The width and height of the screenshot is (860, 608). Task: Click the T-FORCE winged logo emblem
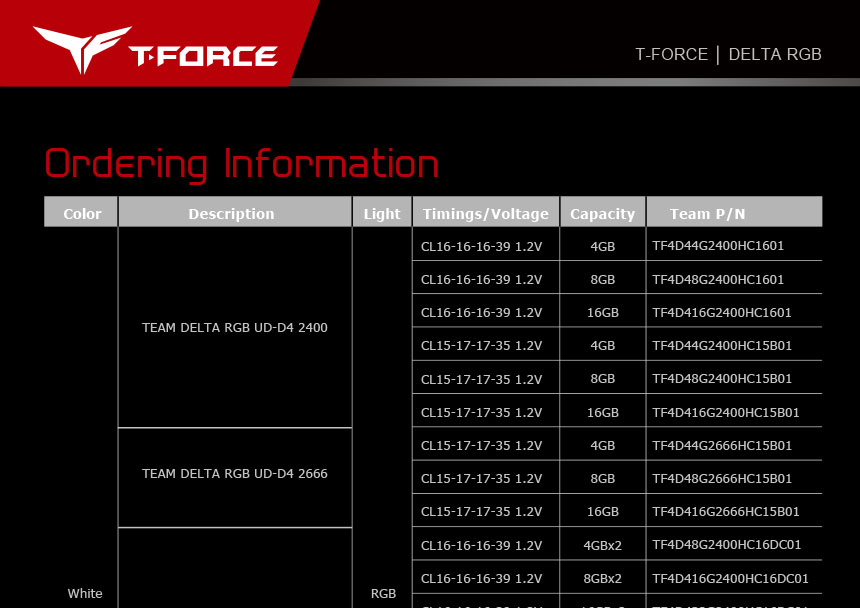pos(82,48)
